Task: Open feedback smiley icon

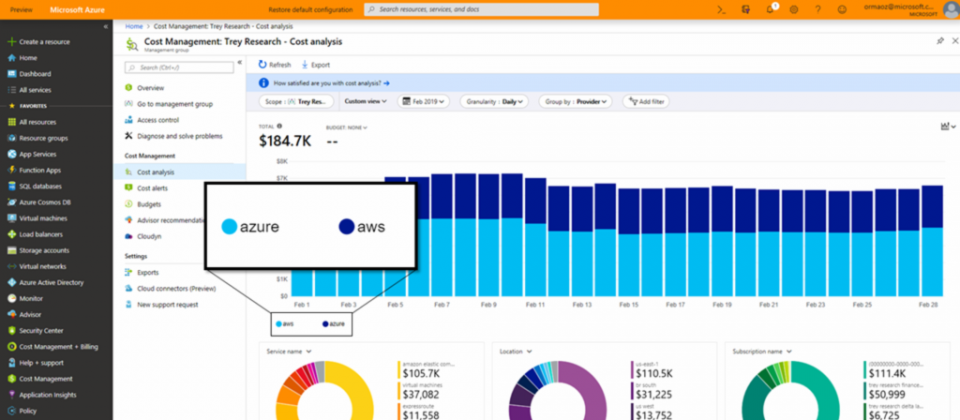Action: pos(842,10)
